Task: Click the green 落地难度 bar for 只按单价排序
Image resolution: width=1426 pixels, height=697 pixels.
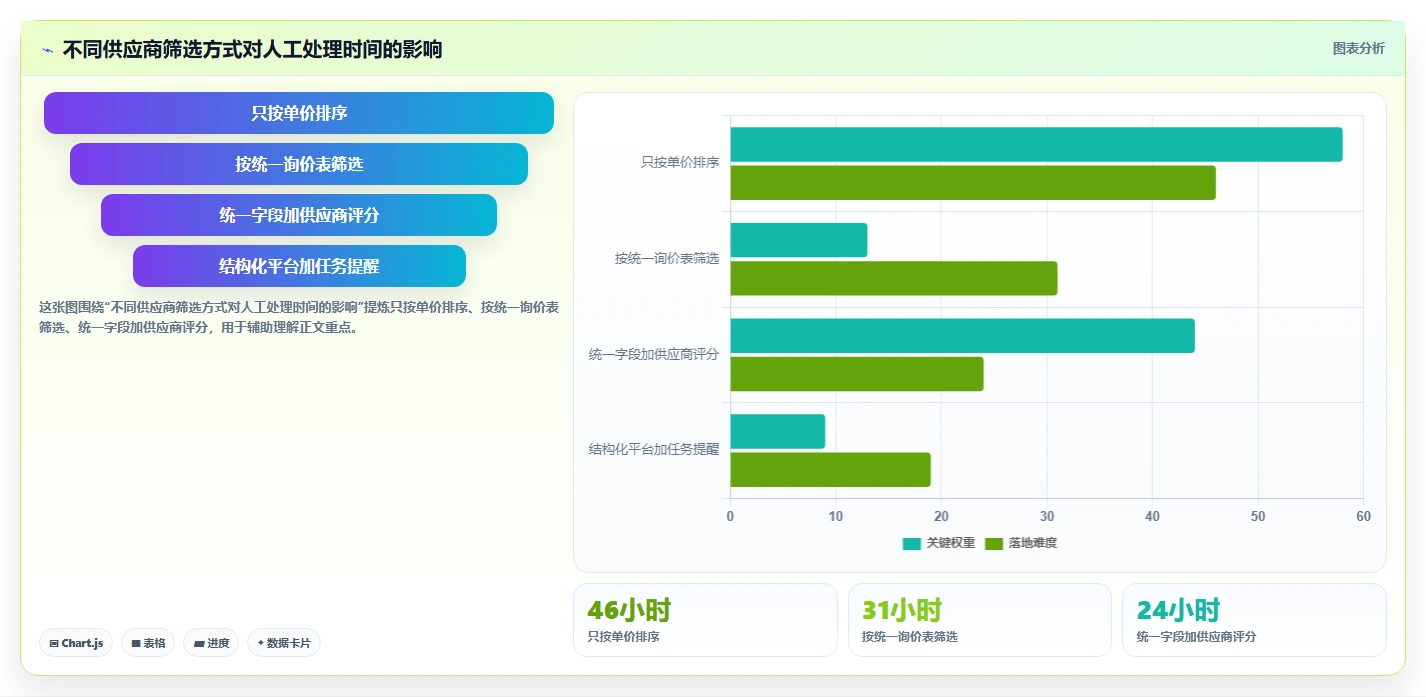Action: tap(973, 183)
